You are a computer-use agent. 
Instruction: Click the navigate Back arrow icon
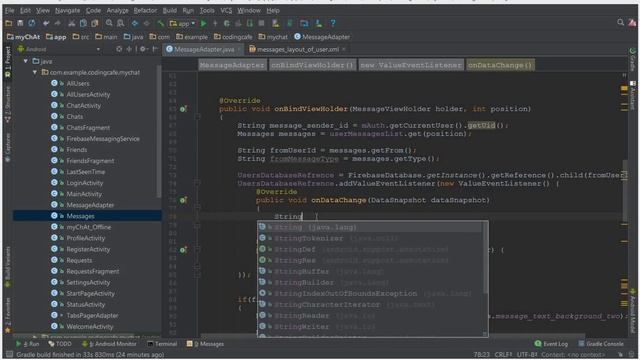135,24
